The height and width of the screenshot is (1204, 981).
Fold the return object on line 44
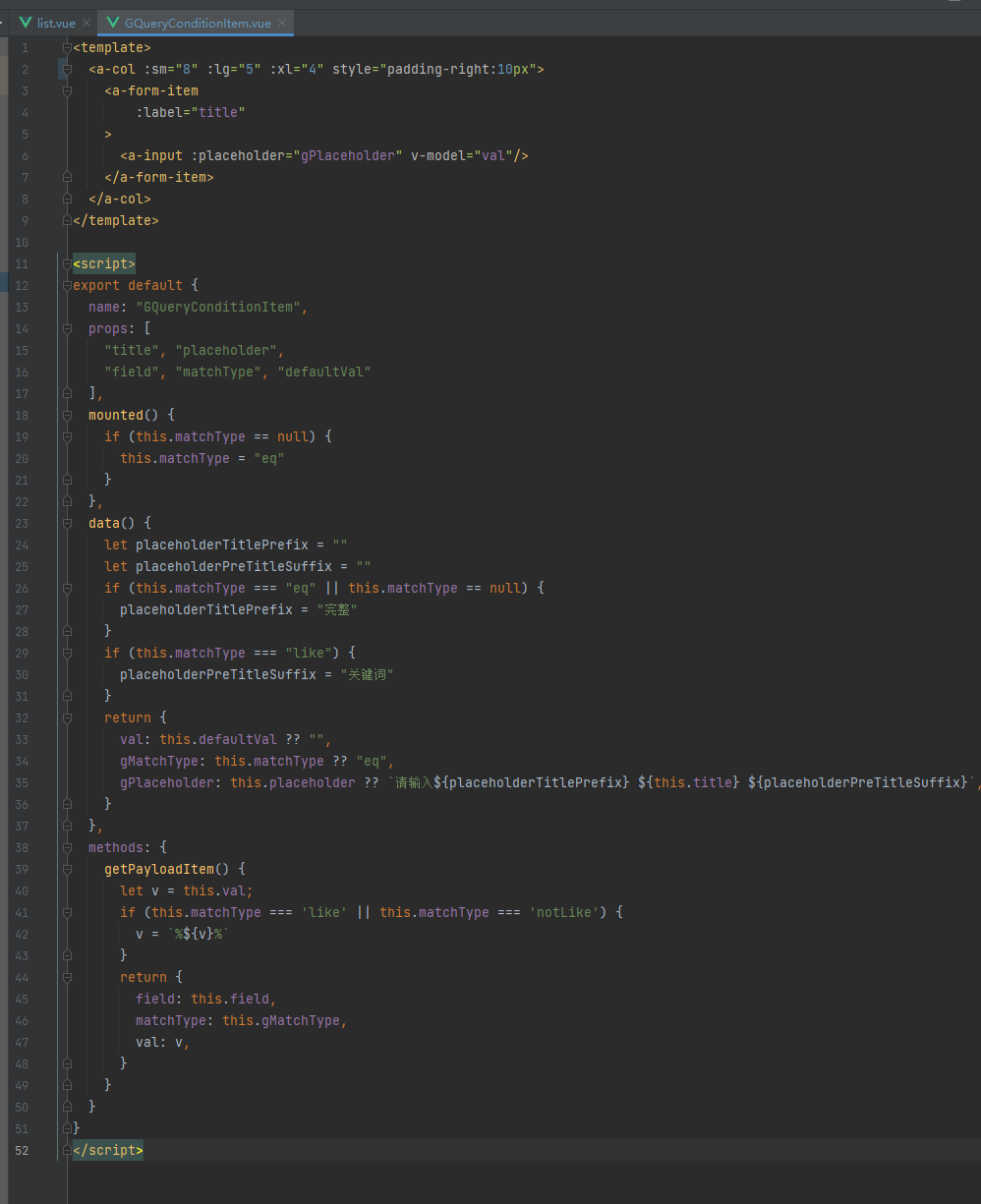[x=67, y=977]
